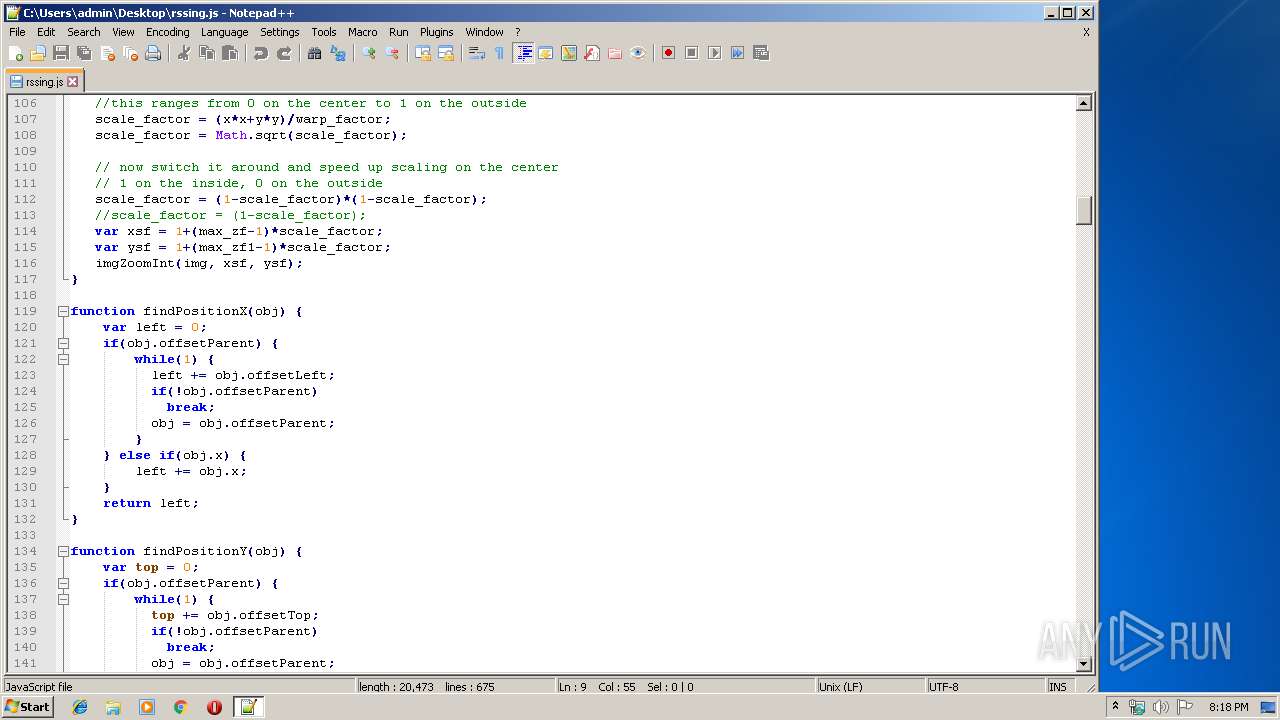Image resolution: width=1280 pixels, height=720 pixels.
Task: Open the Language menu
Action: click(x=224, y=32)
